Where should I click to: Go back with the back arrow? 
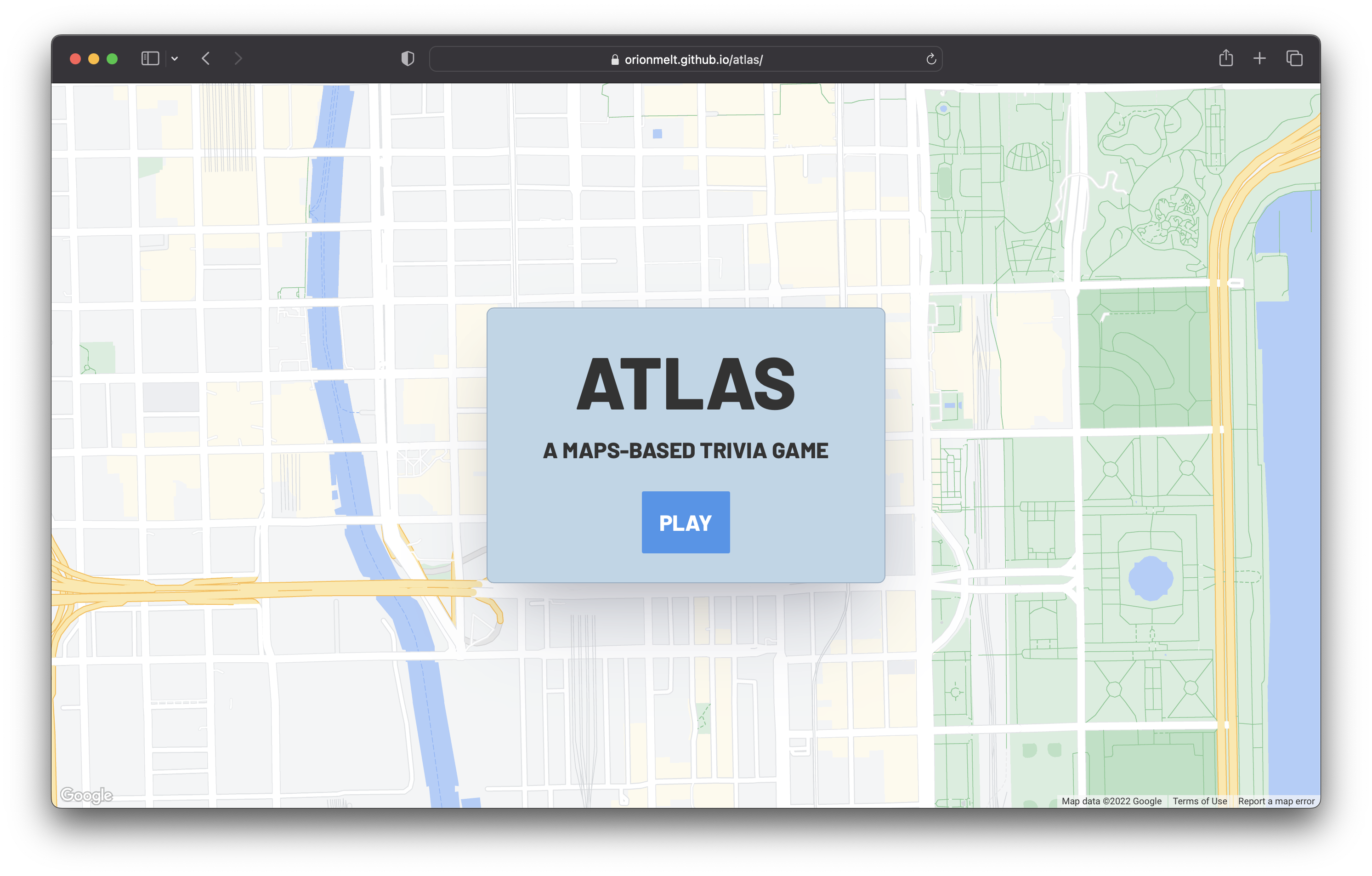(206, 59)
